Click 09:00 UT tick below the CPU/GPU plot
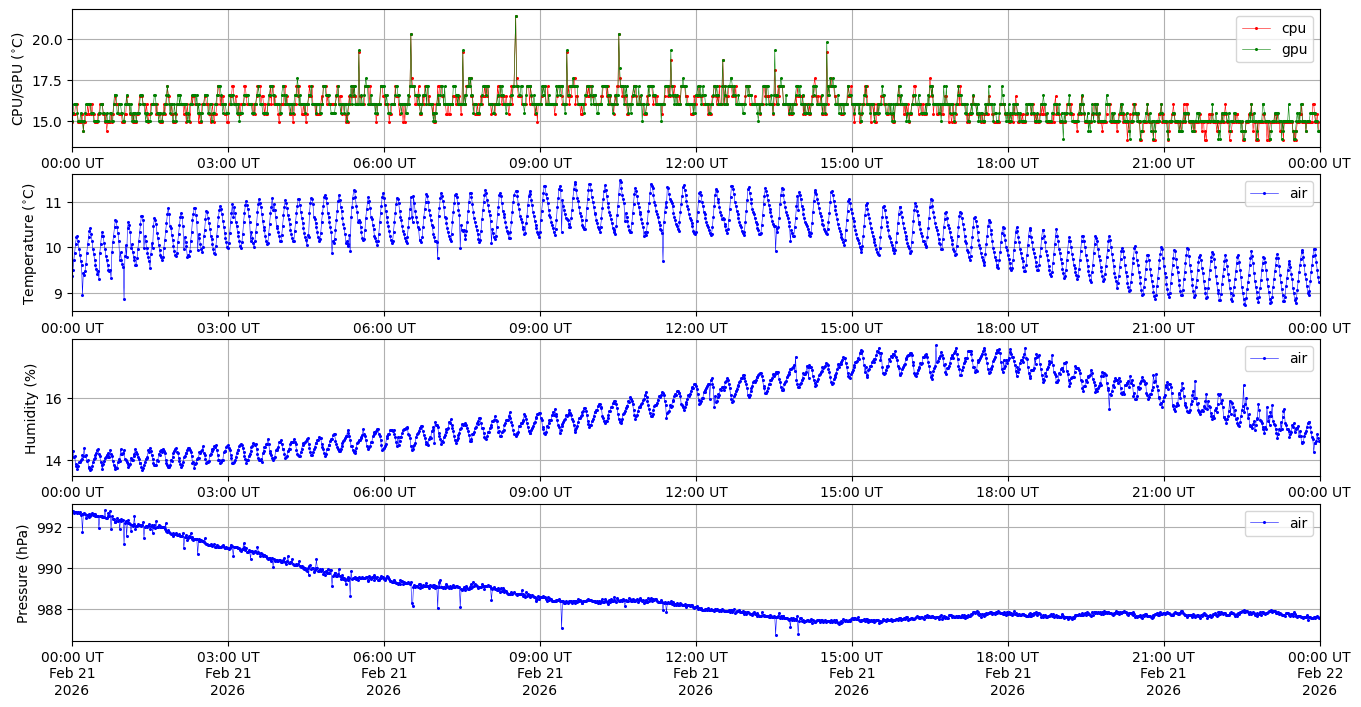 click(540, 163)
